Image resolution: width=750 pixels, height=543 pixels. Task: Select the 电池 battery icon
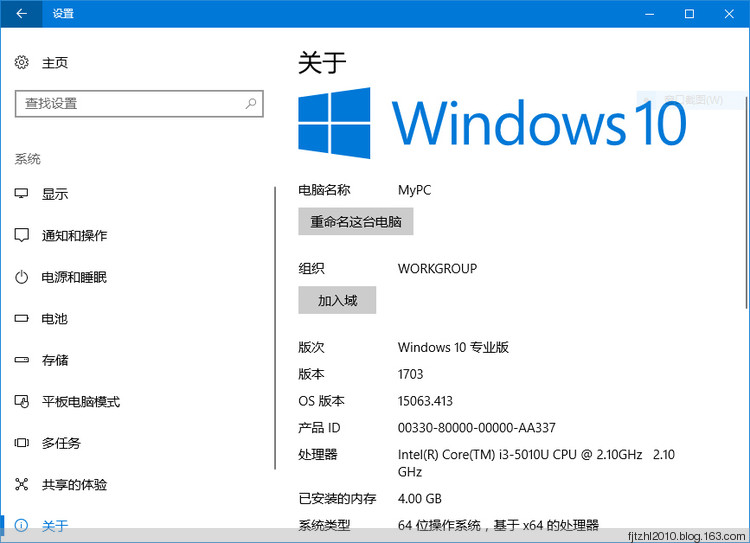[x=22, y=319]
